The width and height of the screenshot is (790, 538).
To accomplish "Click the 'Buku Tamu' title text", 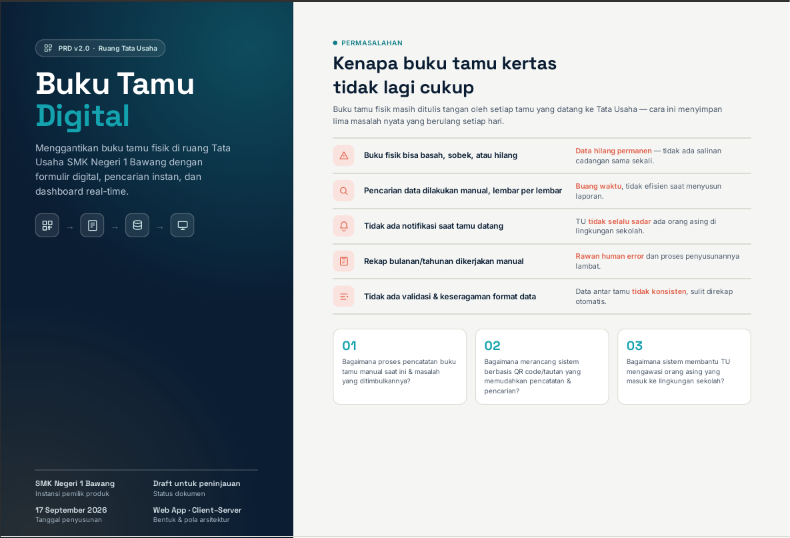I will point(115,84).
